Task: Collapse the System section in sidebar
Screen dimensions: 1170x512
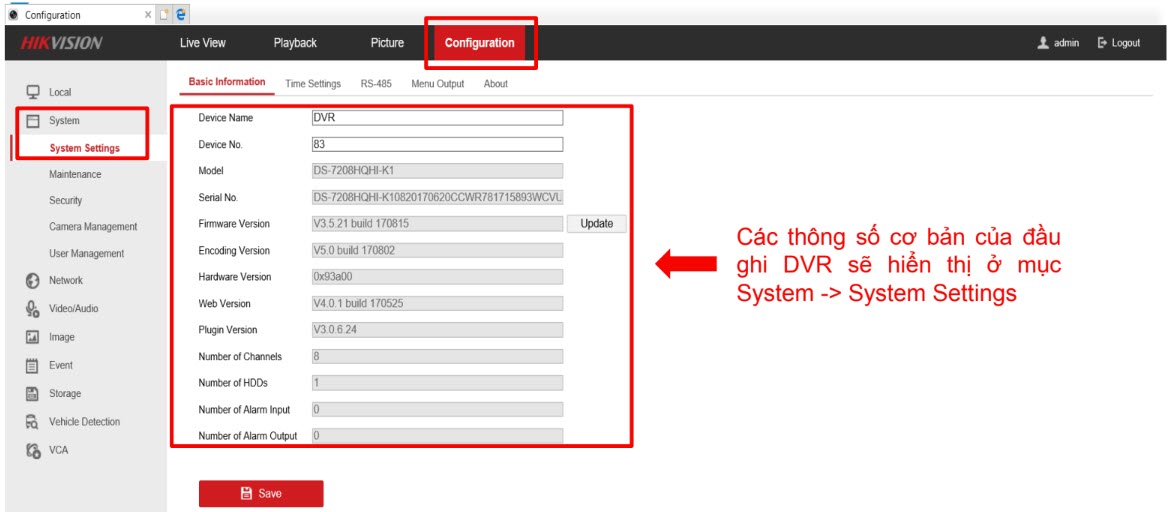Action: [63, 121]
